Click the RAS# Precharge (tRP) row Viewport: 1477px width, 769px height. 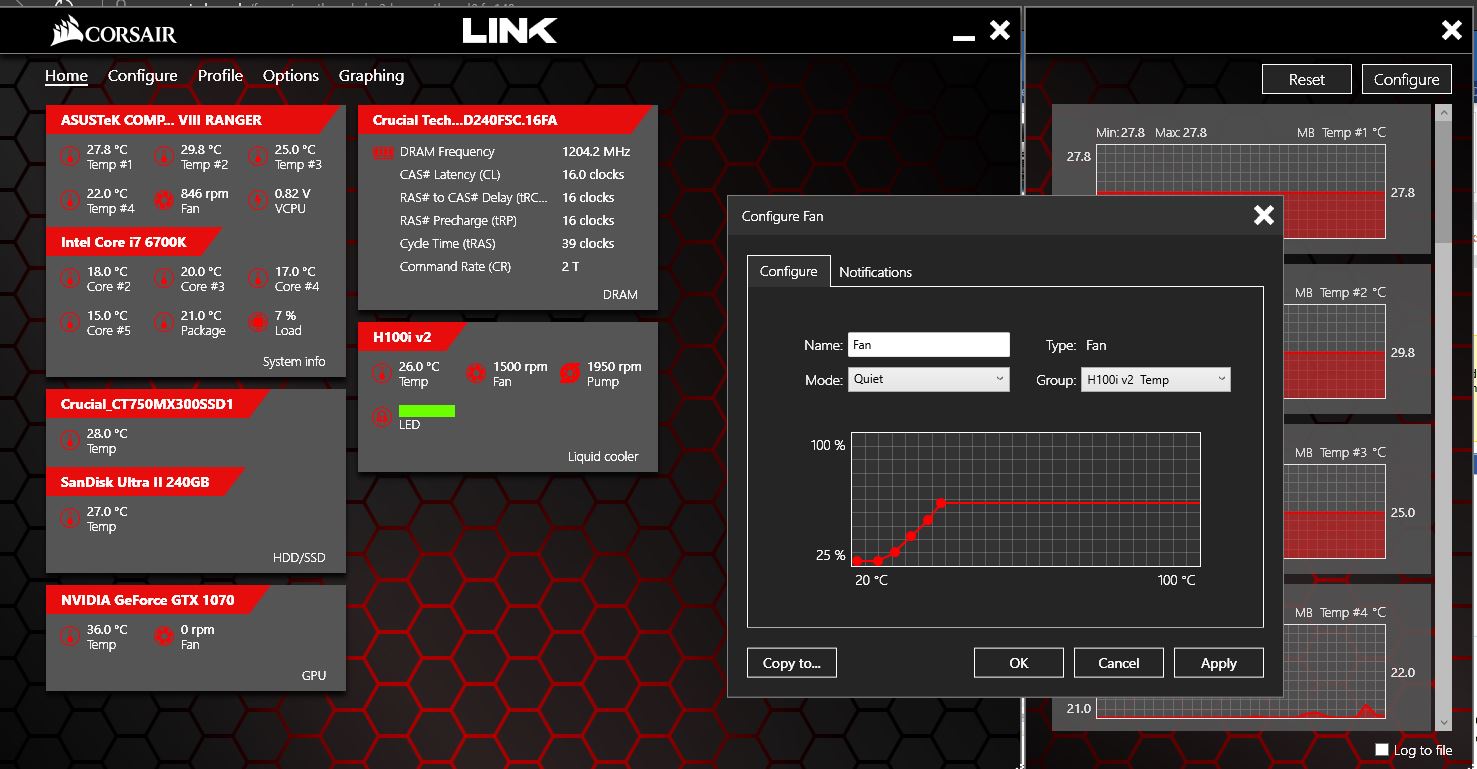click(506, 221)
